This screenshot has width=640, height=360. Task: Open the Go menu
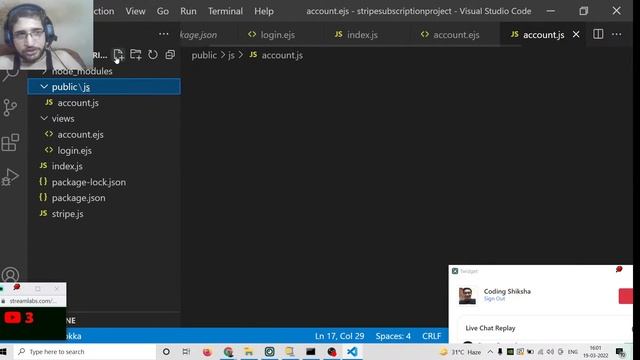coord(162,11)
